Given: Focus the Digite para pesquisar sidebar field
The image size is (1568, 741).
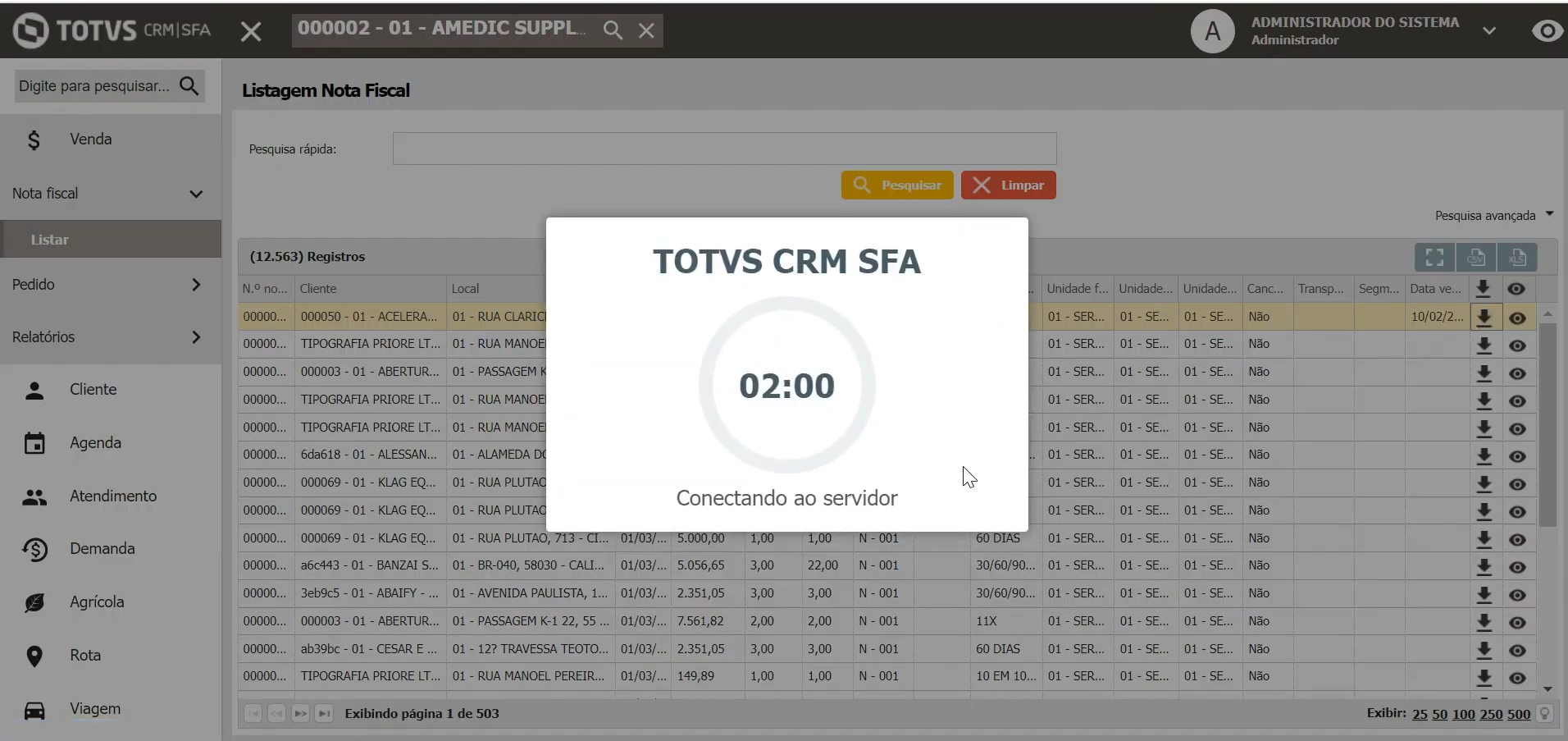Looking at the screenshot, I should pyautogui.click(x=95, y=85).
